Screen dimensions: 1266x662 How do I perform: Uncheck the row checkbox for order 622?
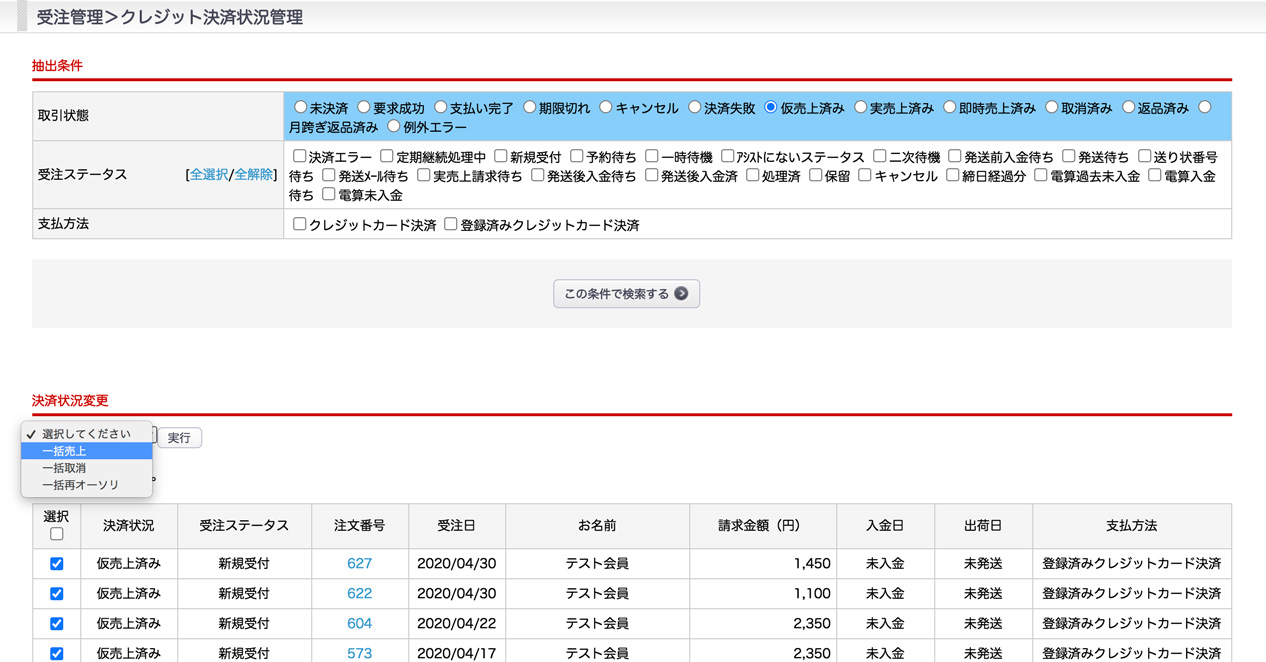click(57, 594)
